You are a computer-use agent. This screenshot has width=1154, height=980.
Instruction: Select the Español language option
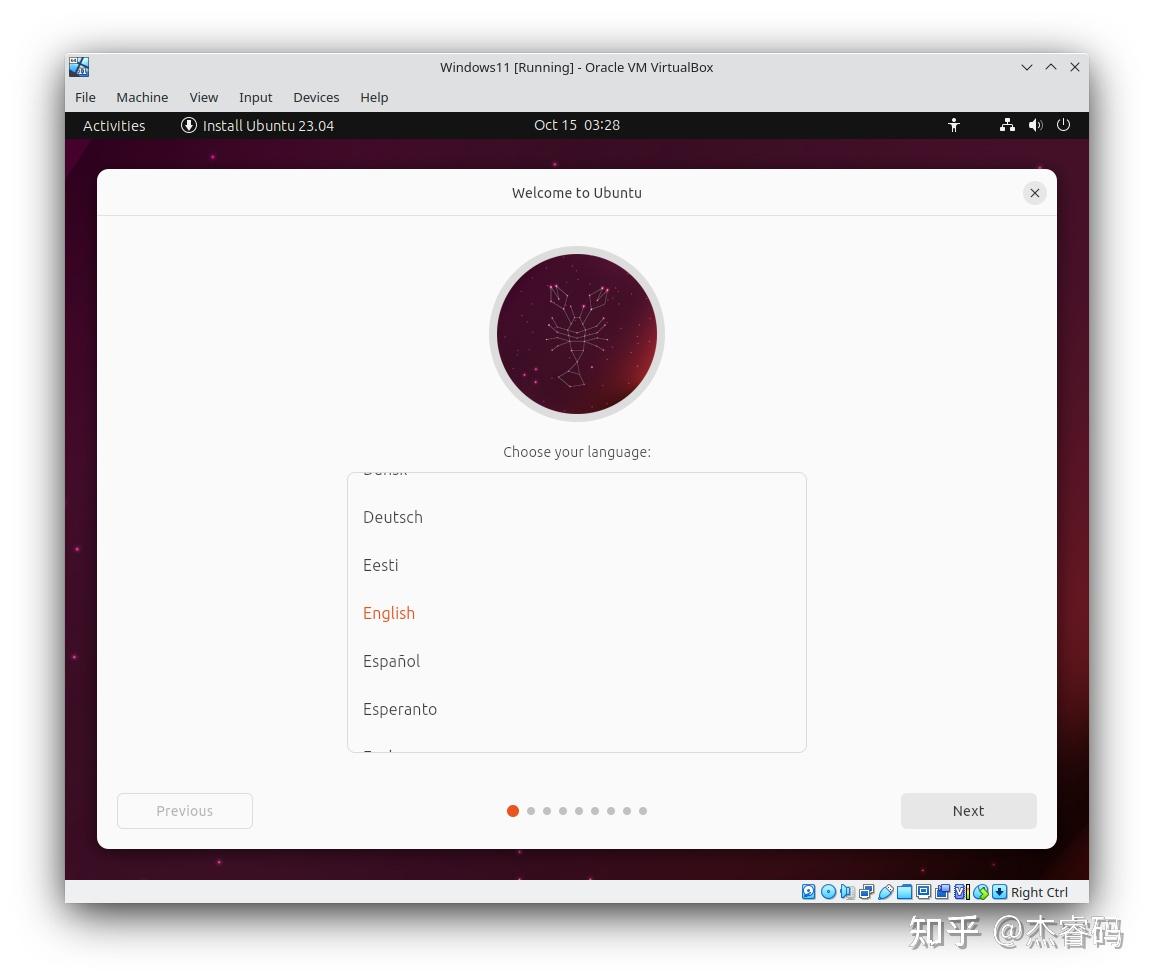tap(391, 661)
